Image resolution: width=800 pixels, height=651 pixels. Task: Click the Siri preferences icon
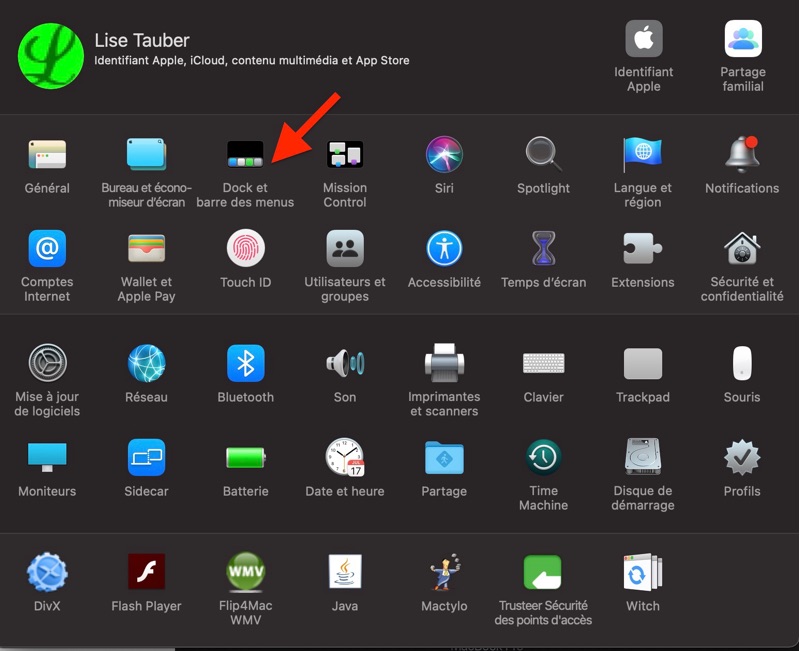444,155
